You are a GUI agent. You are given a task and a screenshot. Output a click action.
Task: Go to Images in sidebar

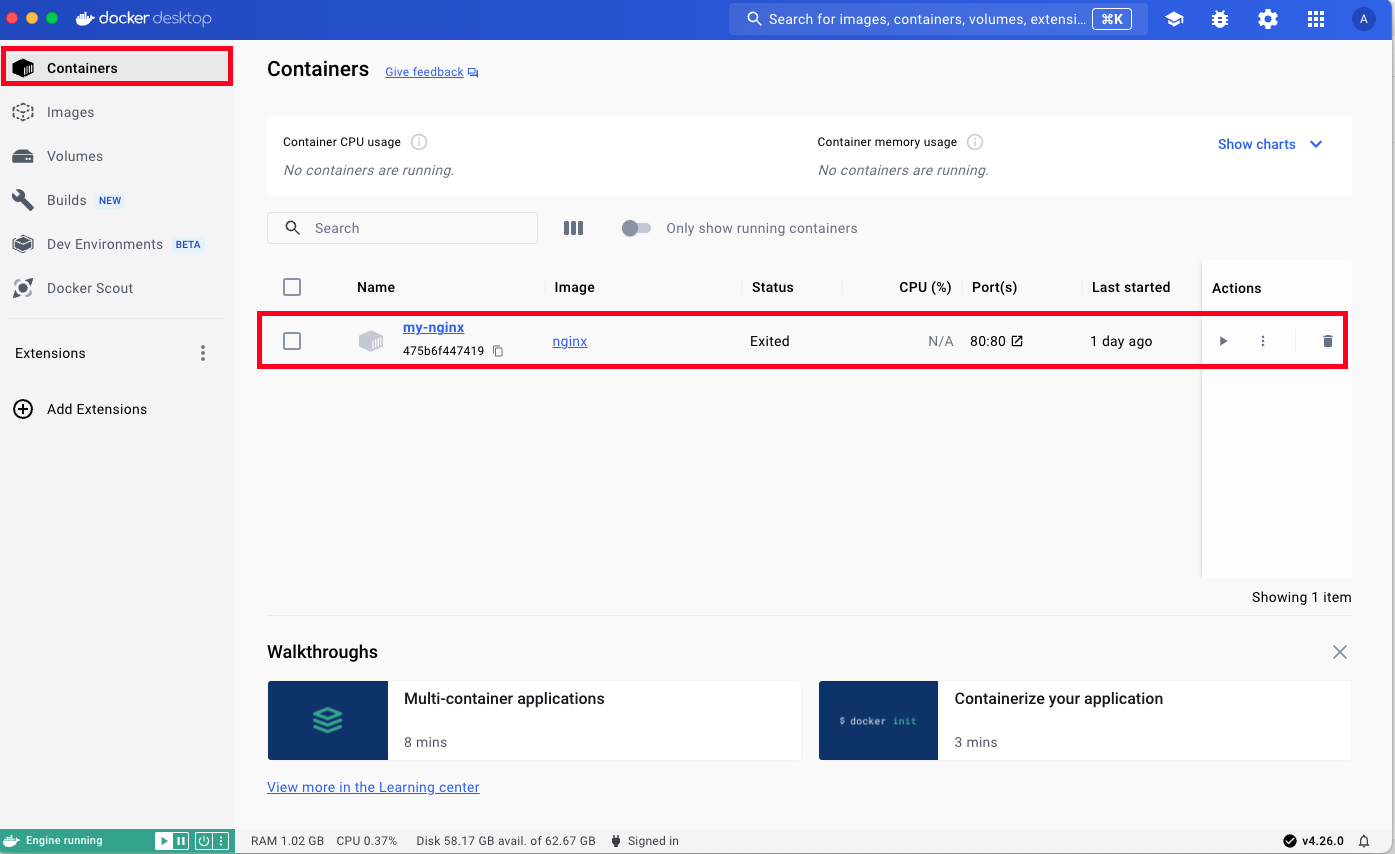pyautogui.click(x=118, y=112)
